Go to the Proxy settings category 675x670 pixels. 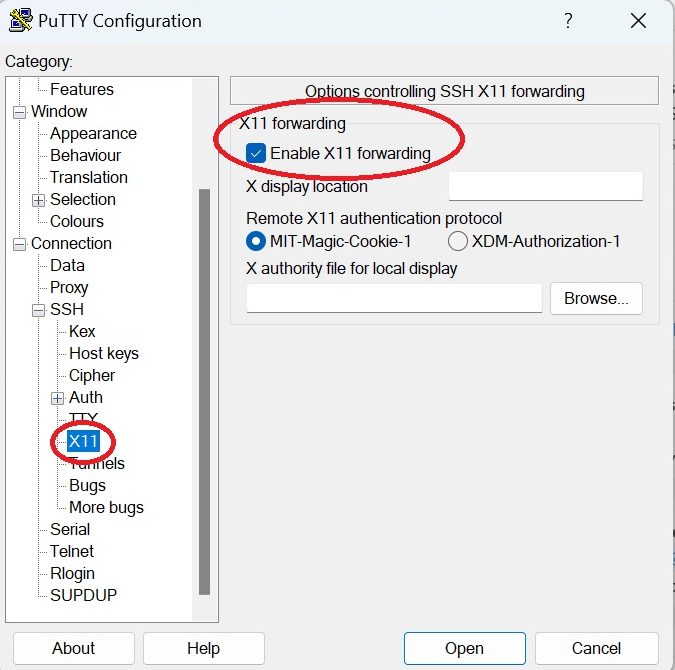click(69, 288)
